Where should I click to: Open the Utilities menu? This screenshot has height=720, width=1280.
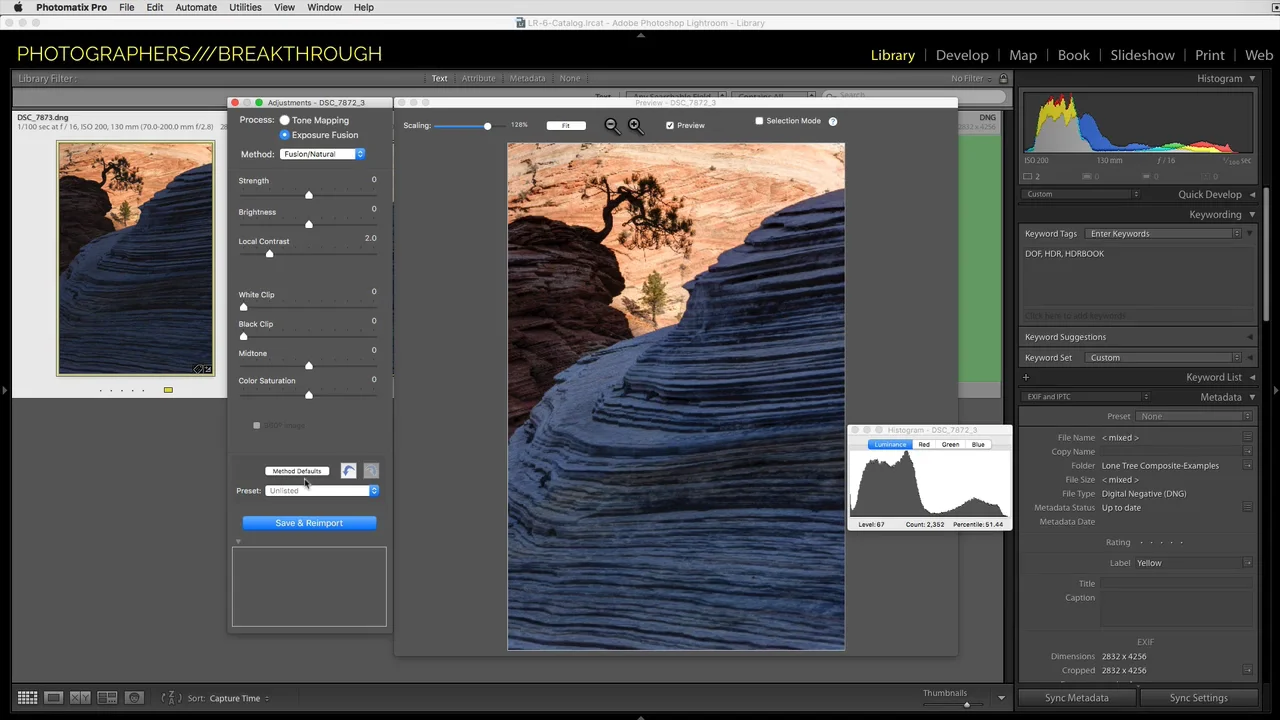245,7
